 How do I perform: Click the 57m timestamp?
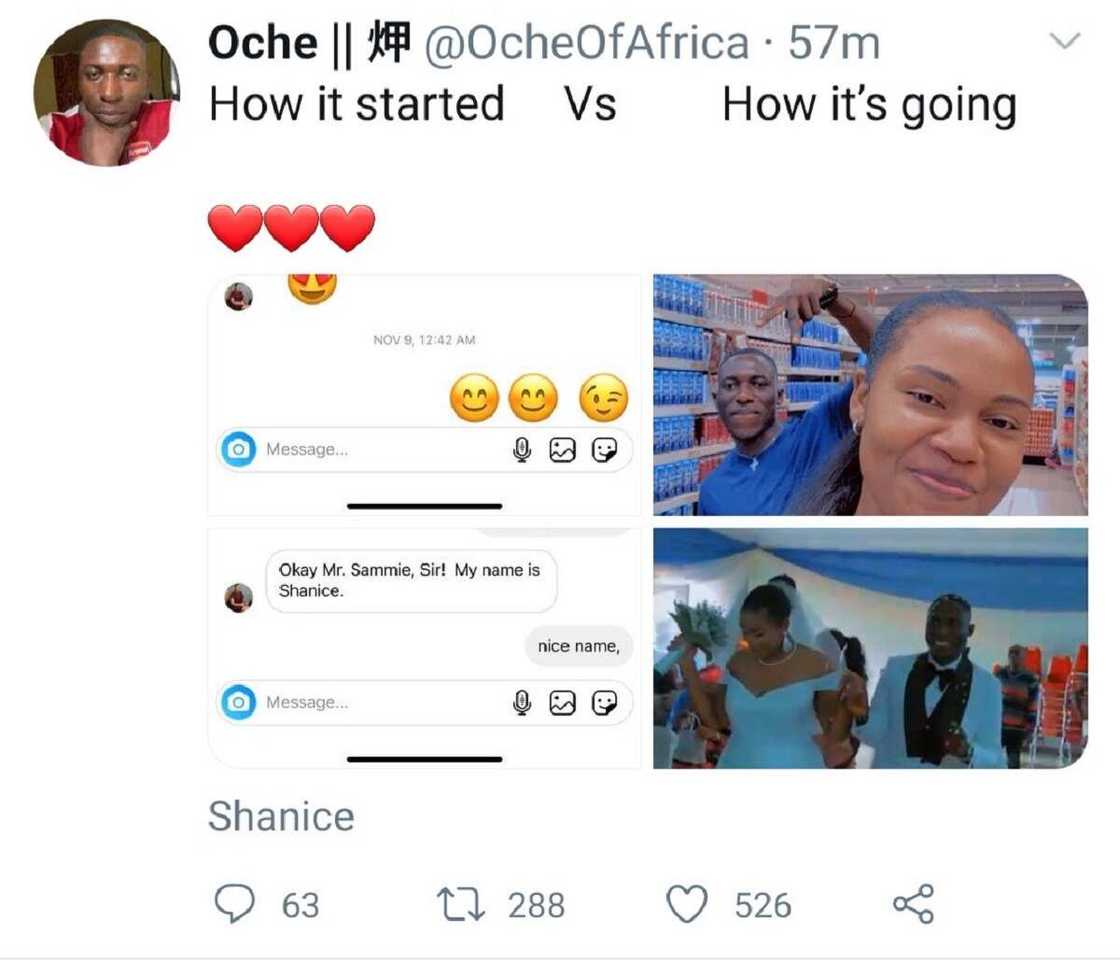pos(834,43)
